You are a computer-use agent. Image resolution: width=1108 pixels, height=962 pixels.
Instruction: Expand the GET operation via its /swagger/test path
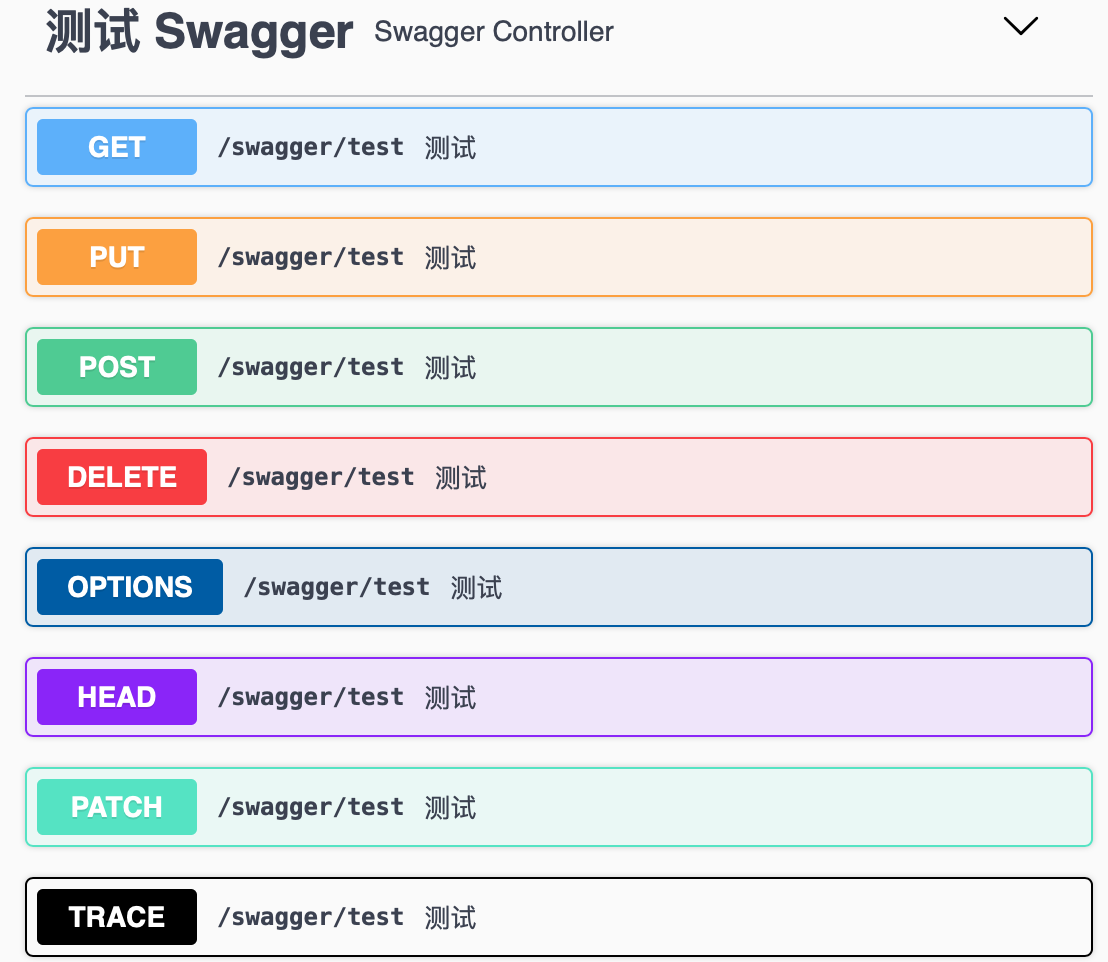click(x=311, y=147)
